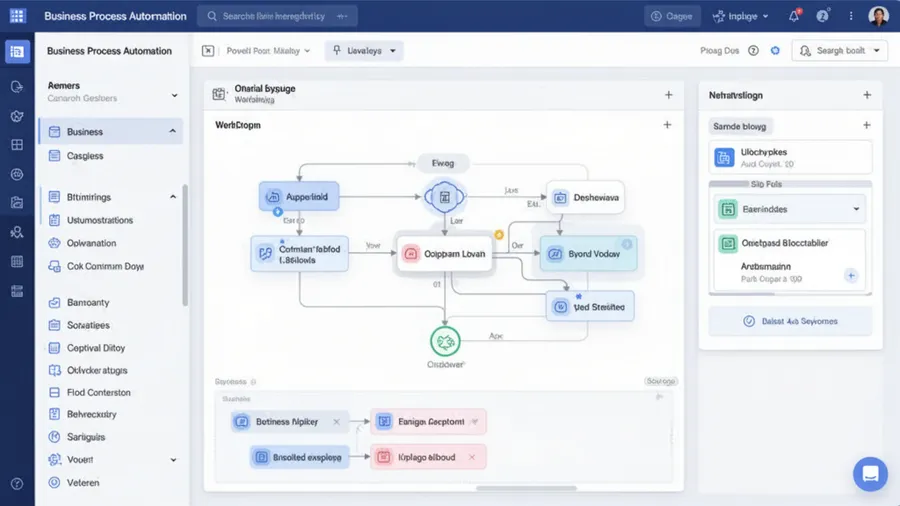Open the Seargh bosilt dropdown

tap(840, 51)
